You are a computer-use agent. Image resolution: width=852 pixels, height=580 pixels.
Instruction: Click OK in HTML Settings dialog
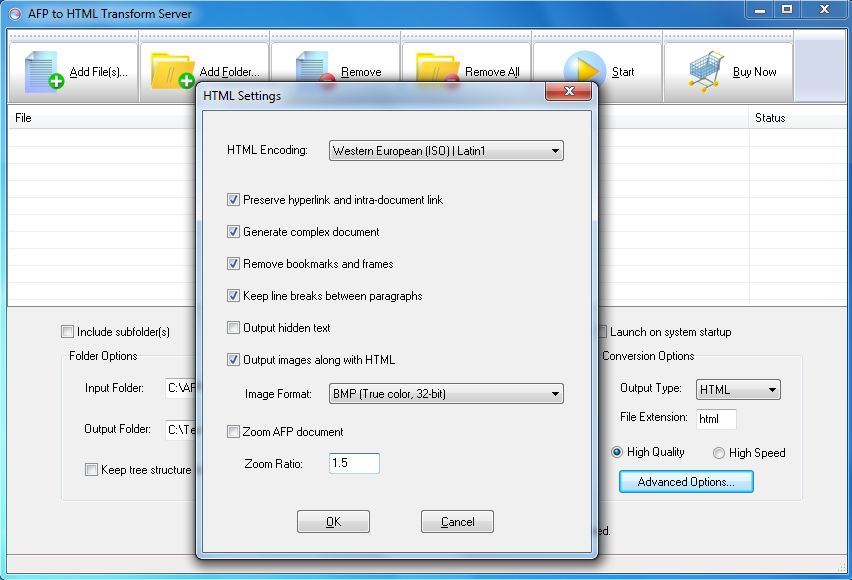click(x=333, y=522)
